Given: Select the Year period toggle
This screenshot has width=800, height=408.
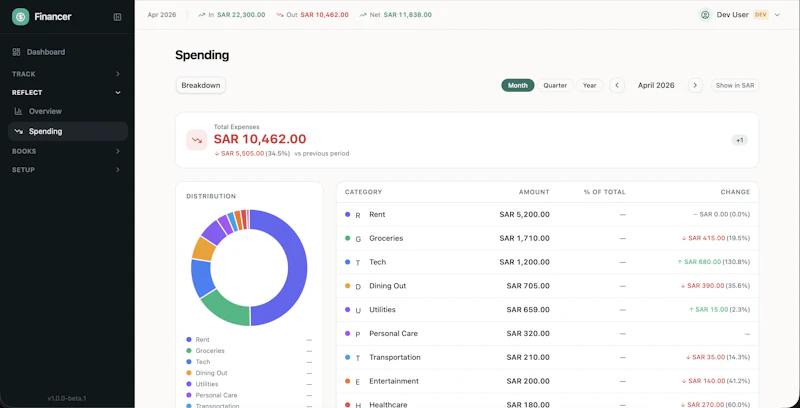Looking at the screenshot, I should click(x=589, y=85).
